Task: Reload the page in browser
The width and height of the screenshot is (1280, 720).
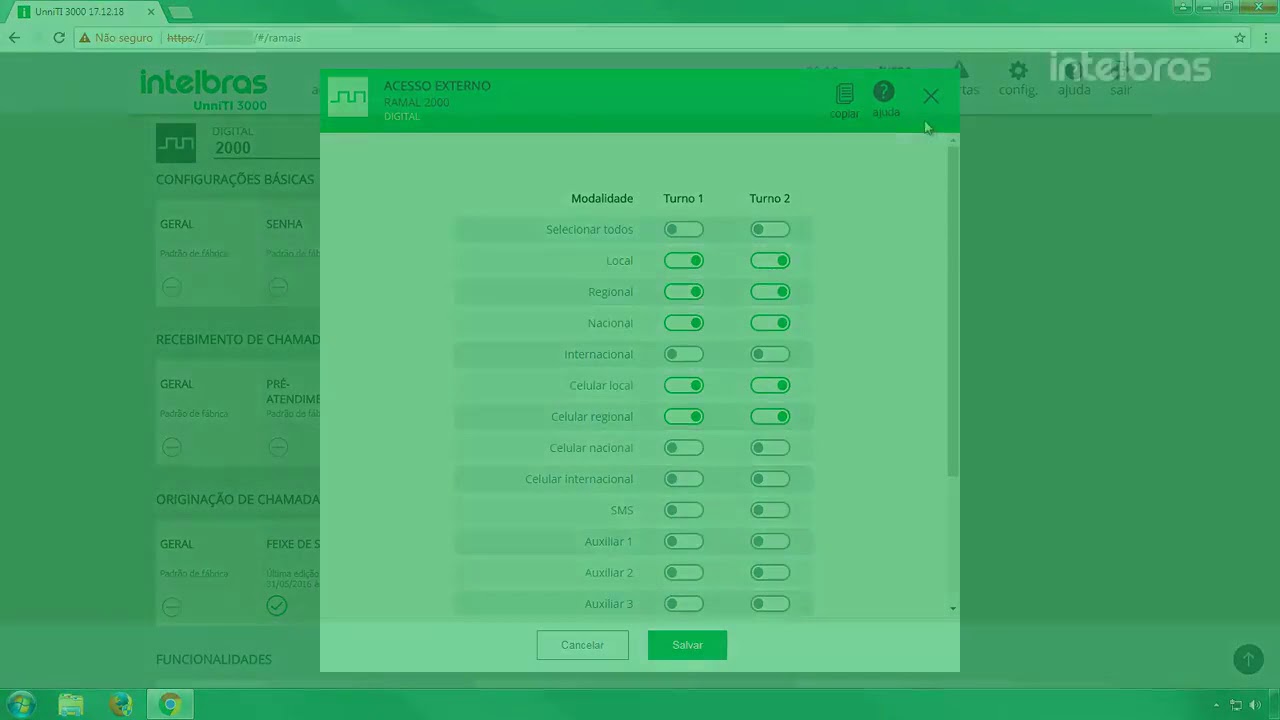Action: pyautogui.click(x=59, y=38)
